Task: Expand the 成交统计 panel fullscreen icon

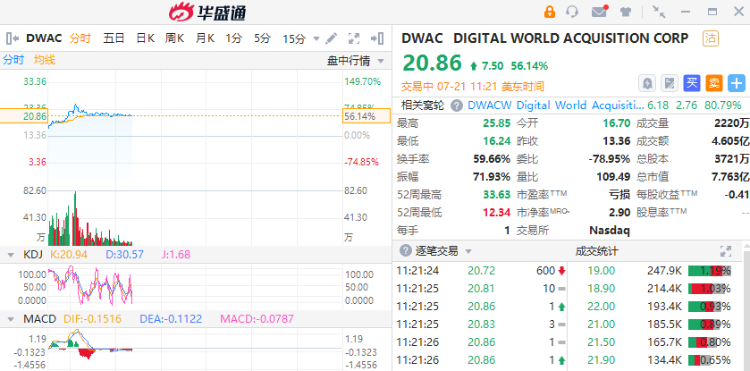Action: (726, 251)
